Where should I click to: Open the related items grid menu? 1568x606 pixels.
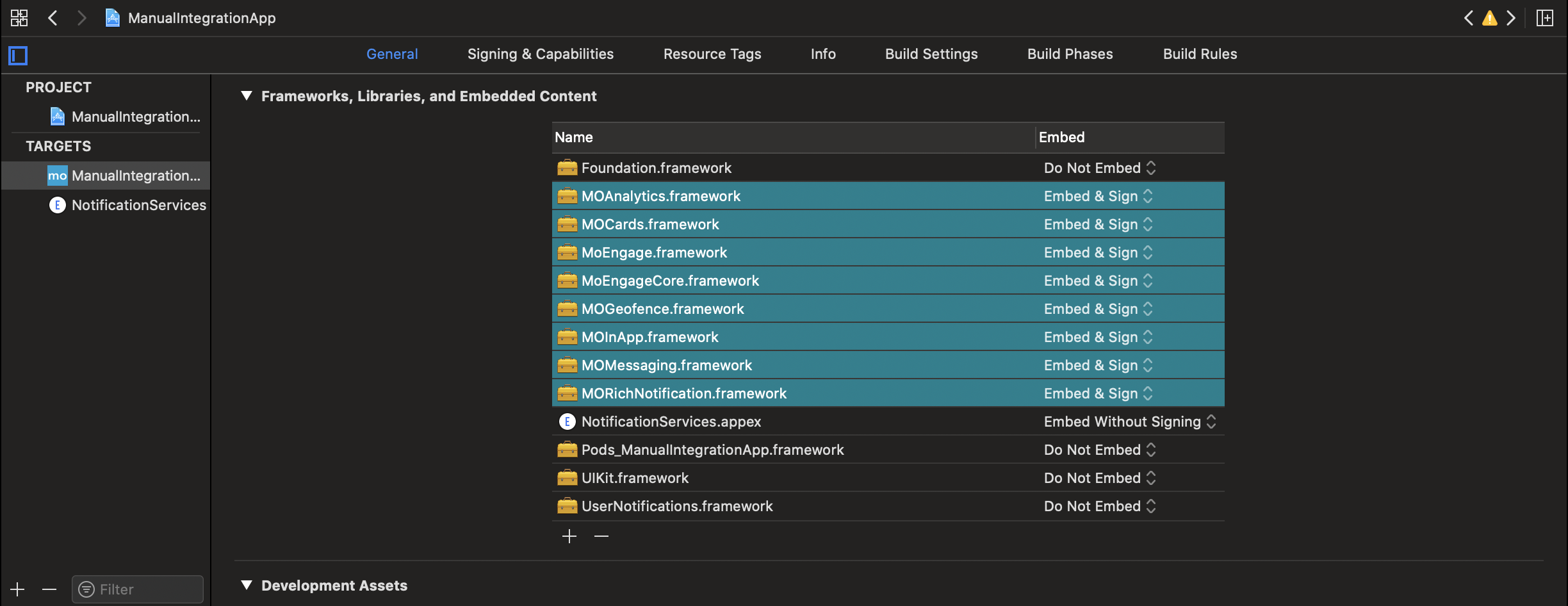click(x=19, y=18)
